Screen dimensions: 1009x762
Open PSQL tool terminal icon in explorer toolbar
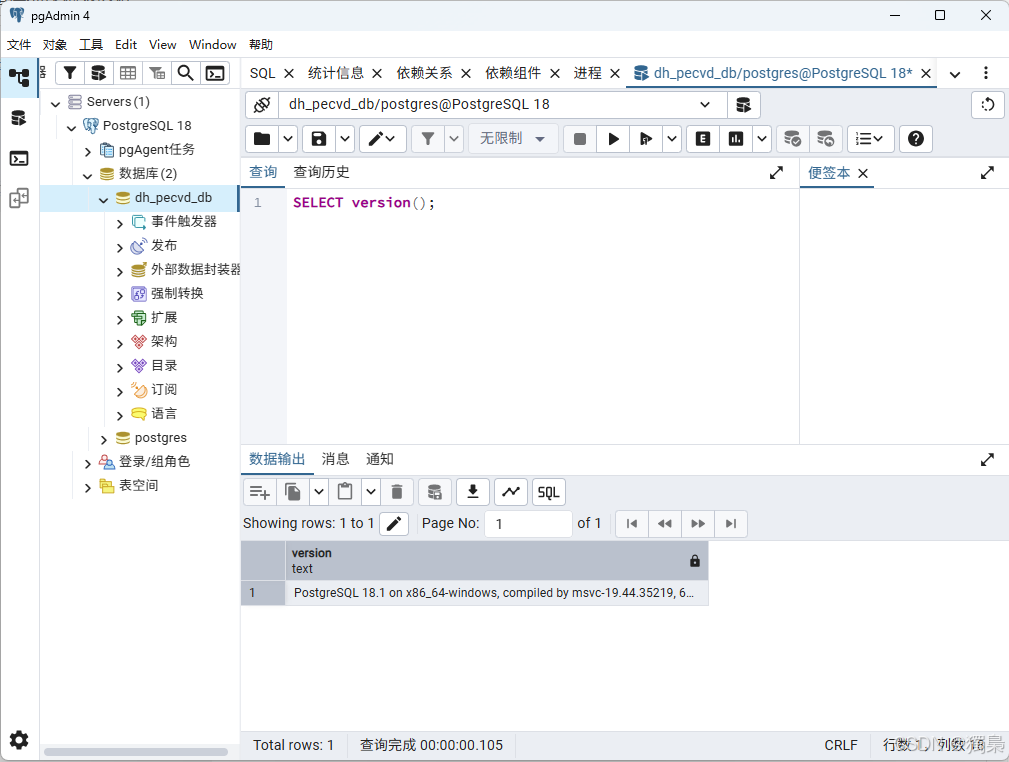[215, 73]
